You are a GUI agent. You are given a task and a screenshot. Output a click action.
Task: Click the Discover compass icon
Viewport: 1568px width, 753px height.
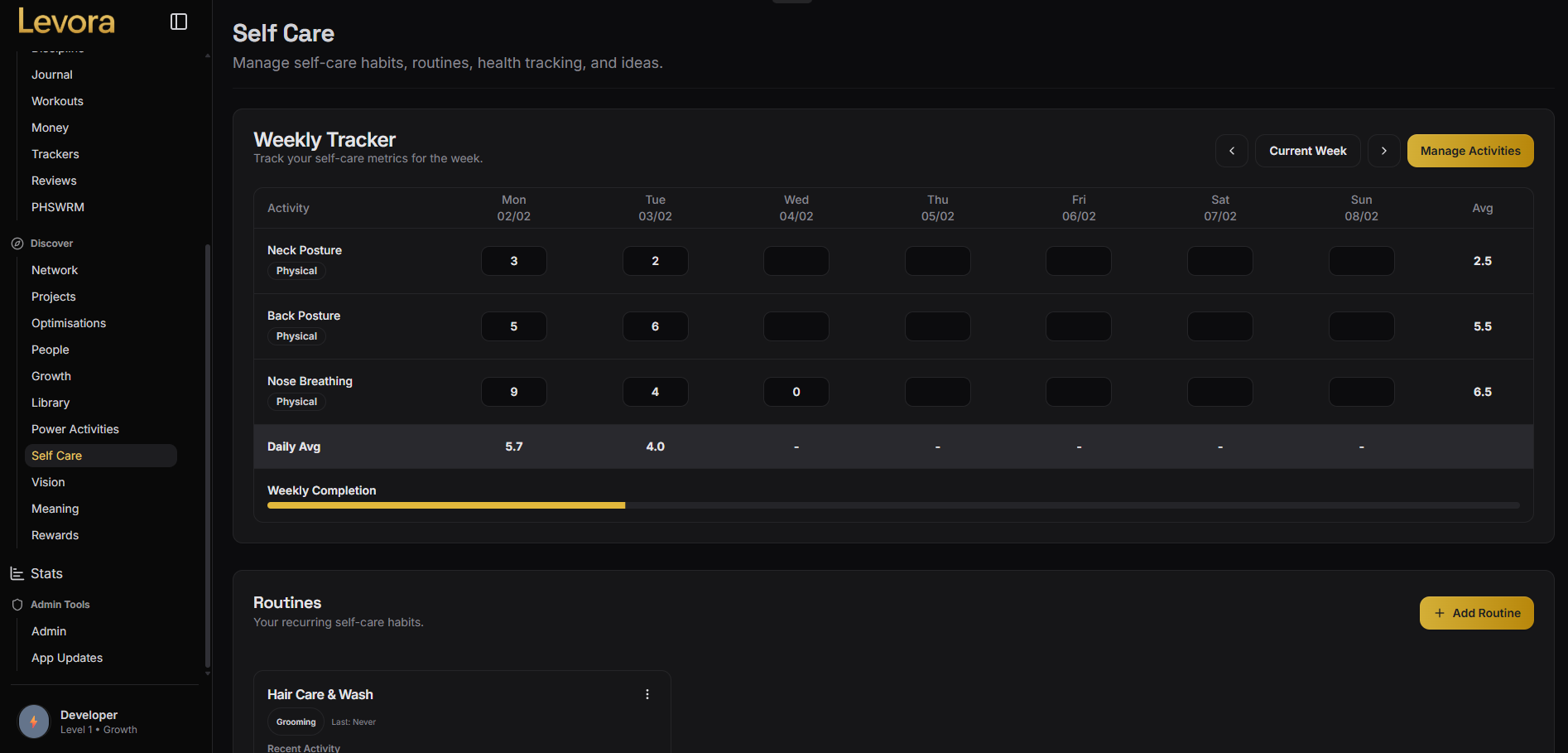pos(17,244)
